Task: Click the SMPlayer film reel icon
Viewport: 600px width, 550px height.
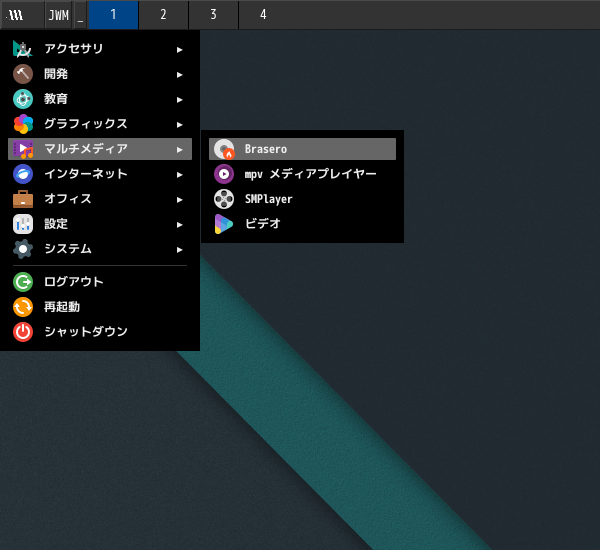Action: point(224,199)
